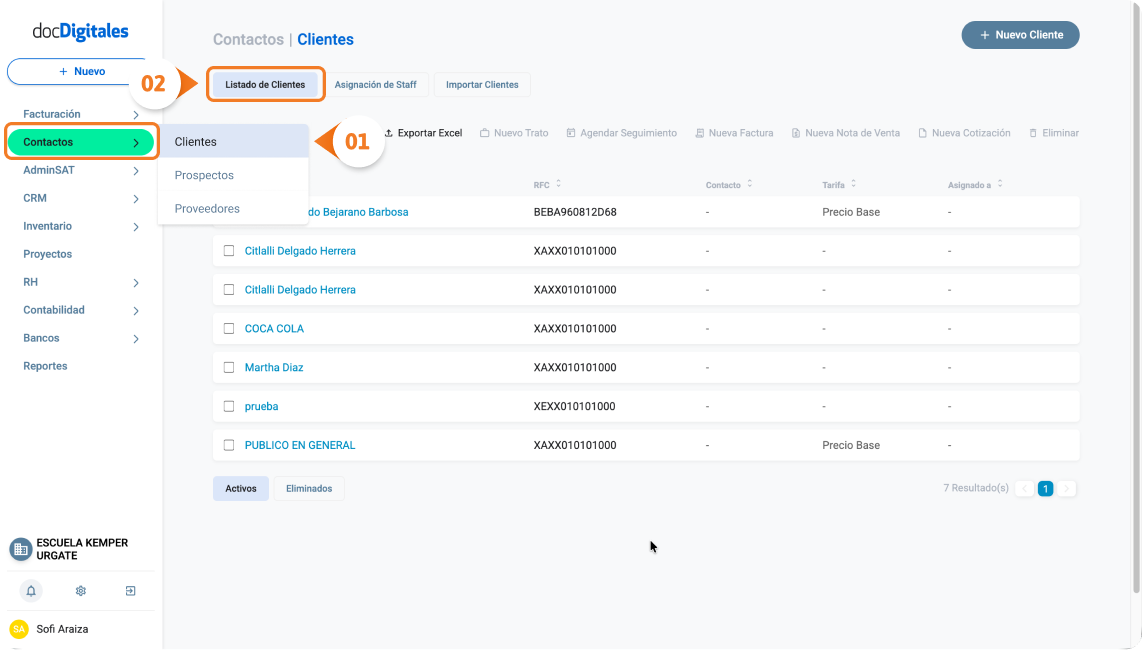The height and width of the screenshot is (650, 1142).
Task: Go to previous results page arrow
Action: (1025, 489)
